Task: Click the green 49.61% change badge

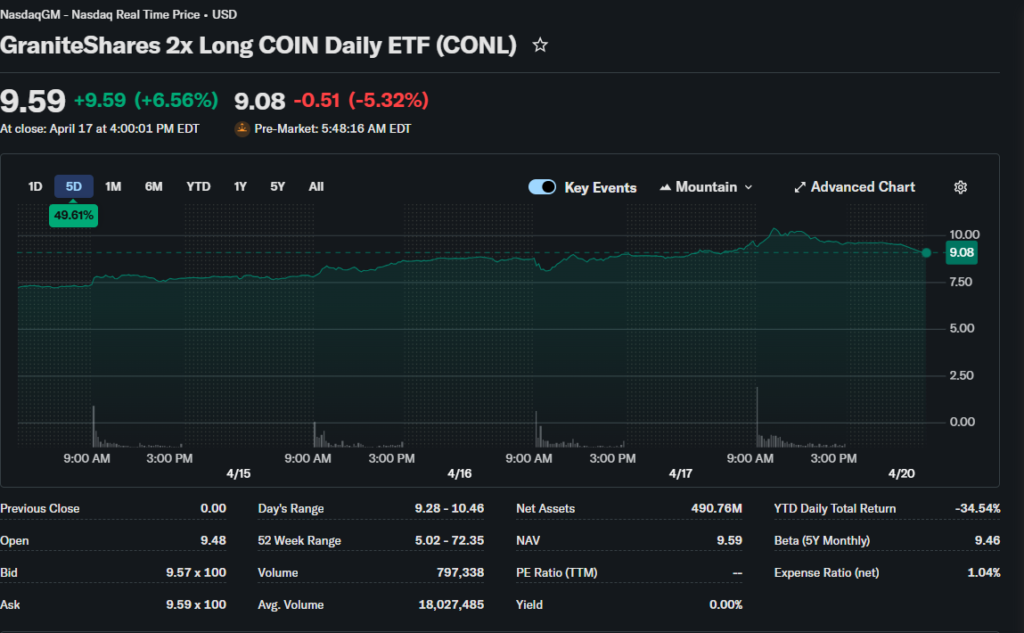Action: click(x=74, y=214)
